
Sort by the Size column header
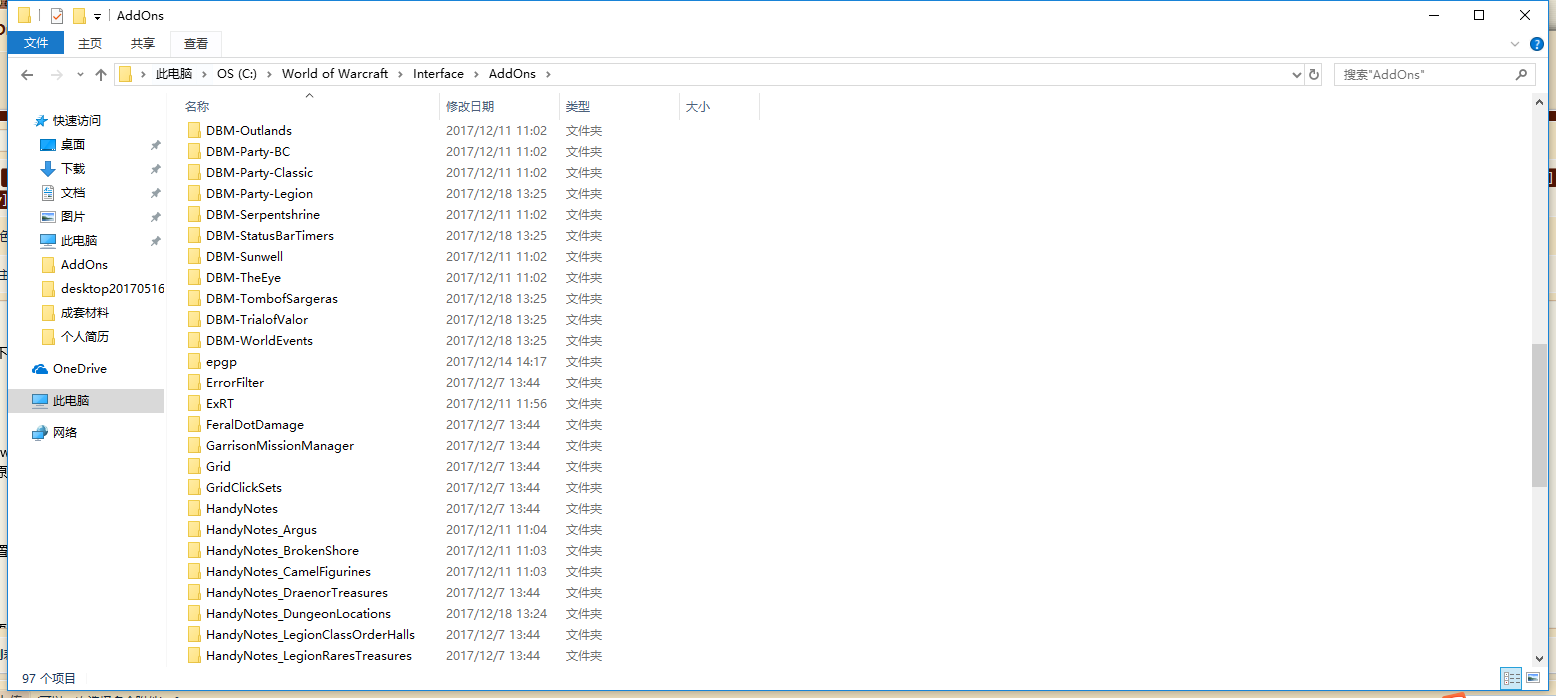pos(719,106)
